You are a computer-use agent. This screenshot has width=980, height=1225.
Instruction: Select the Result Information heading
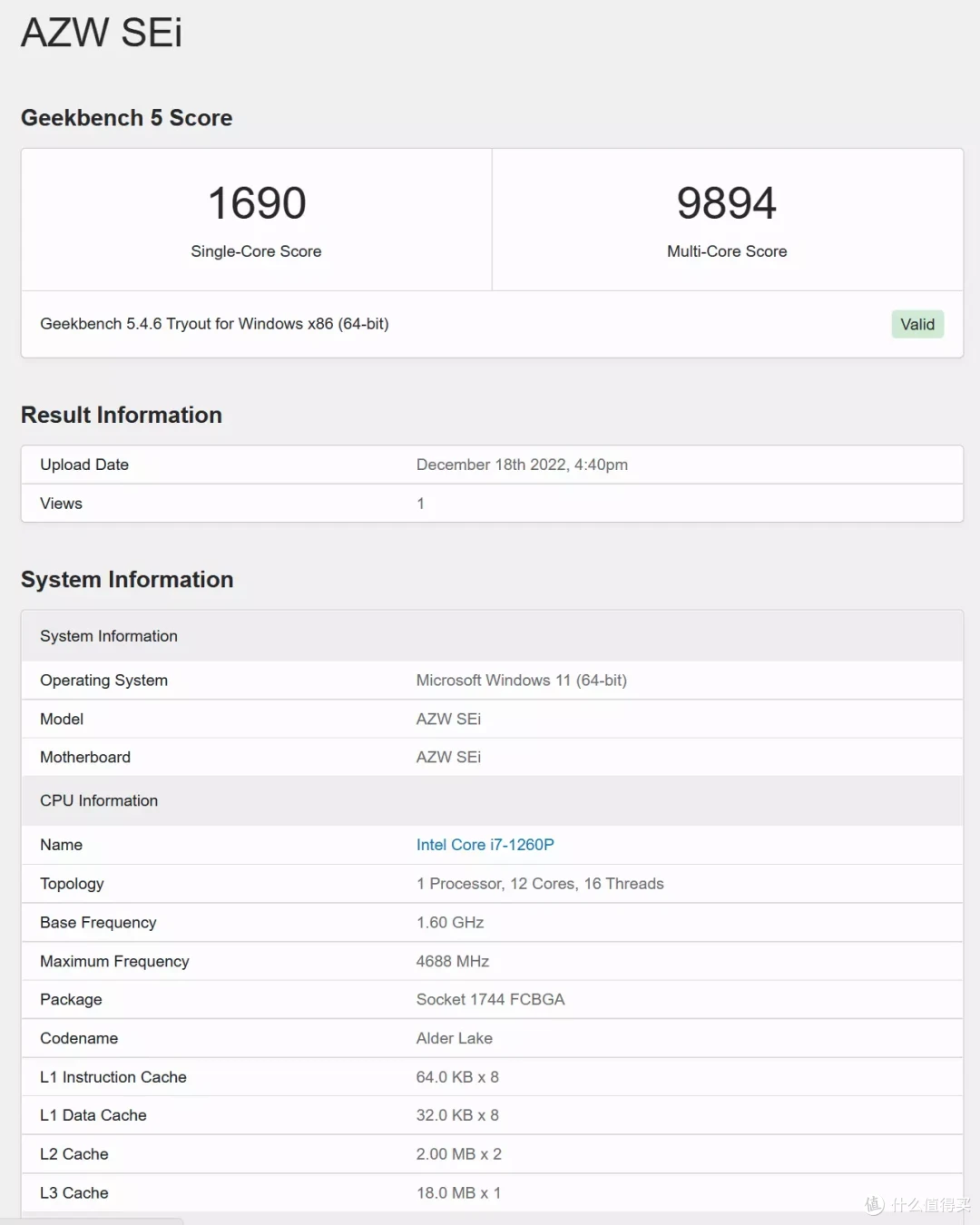(x=122, y=415)
